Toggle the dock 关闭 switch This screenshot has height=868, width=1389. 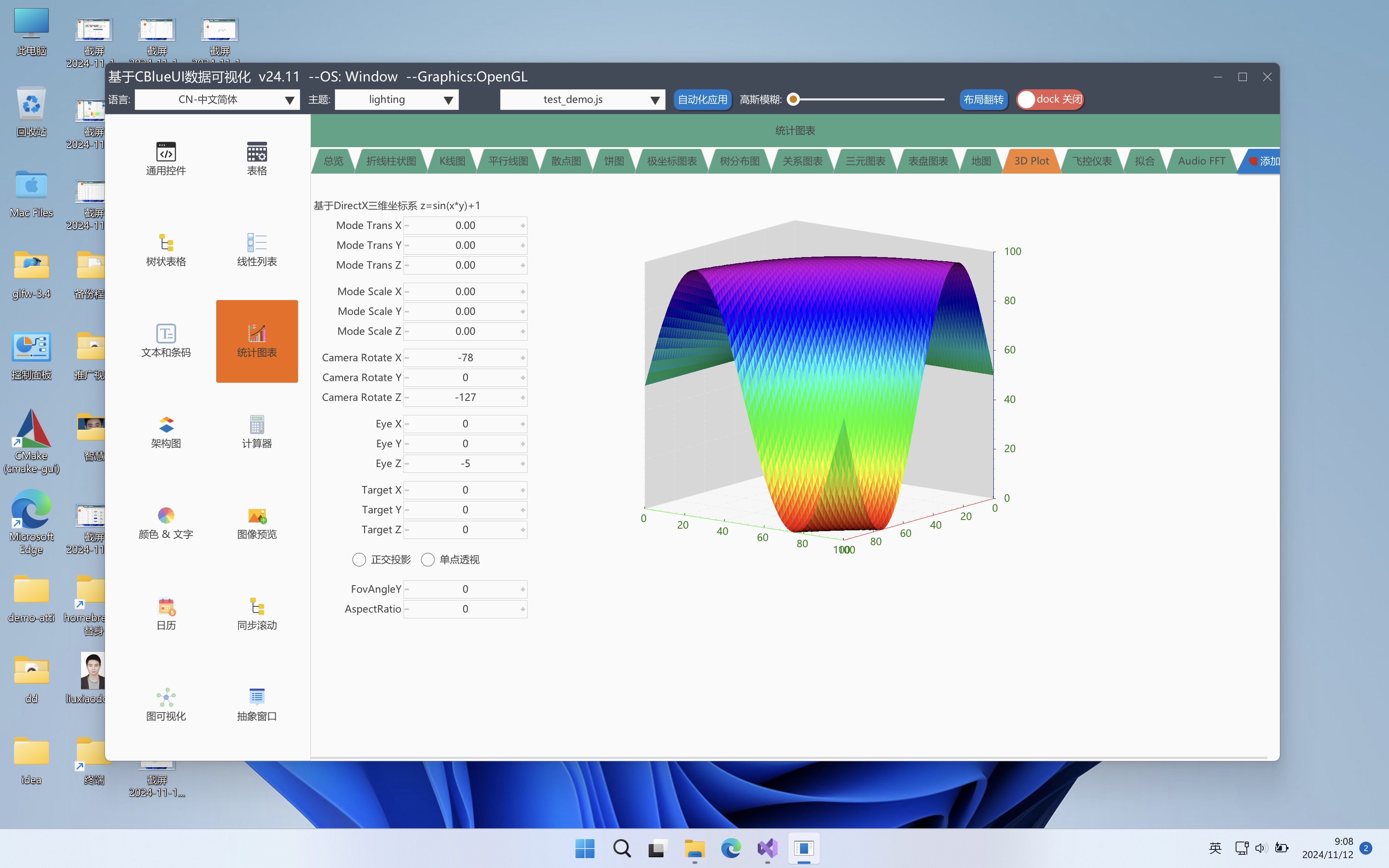point(1050,99)
